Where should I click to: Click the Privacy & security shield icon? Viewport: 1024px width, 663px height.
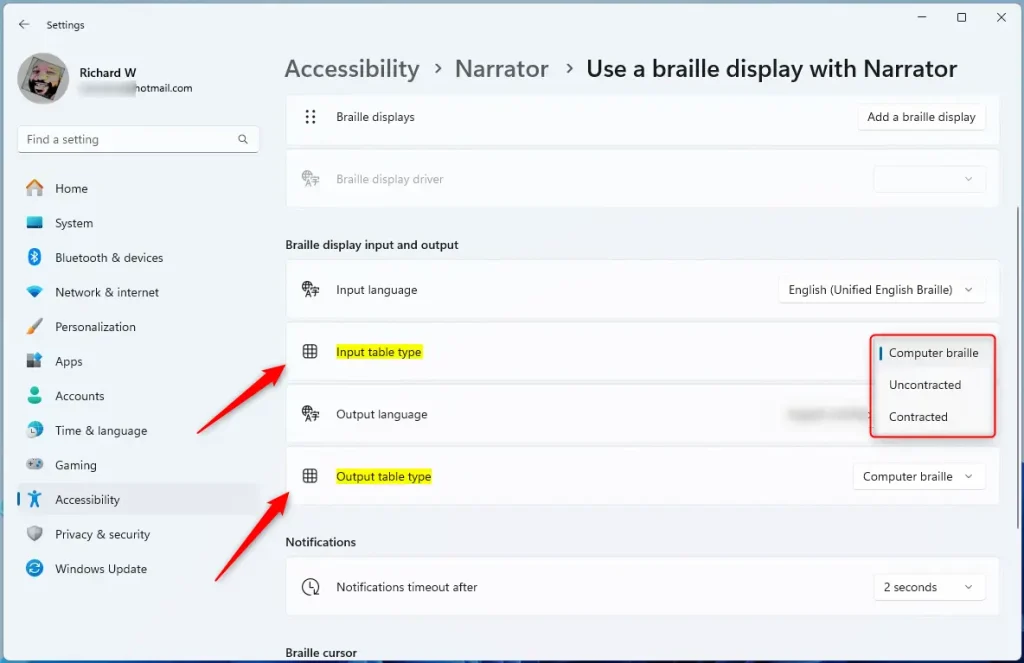point(35,534)
